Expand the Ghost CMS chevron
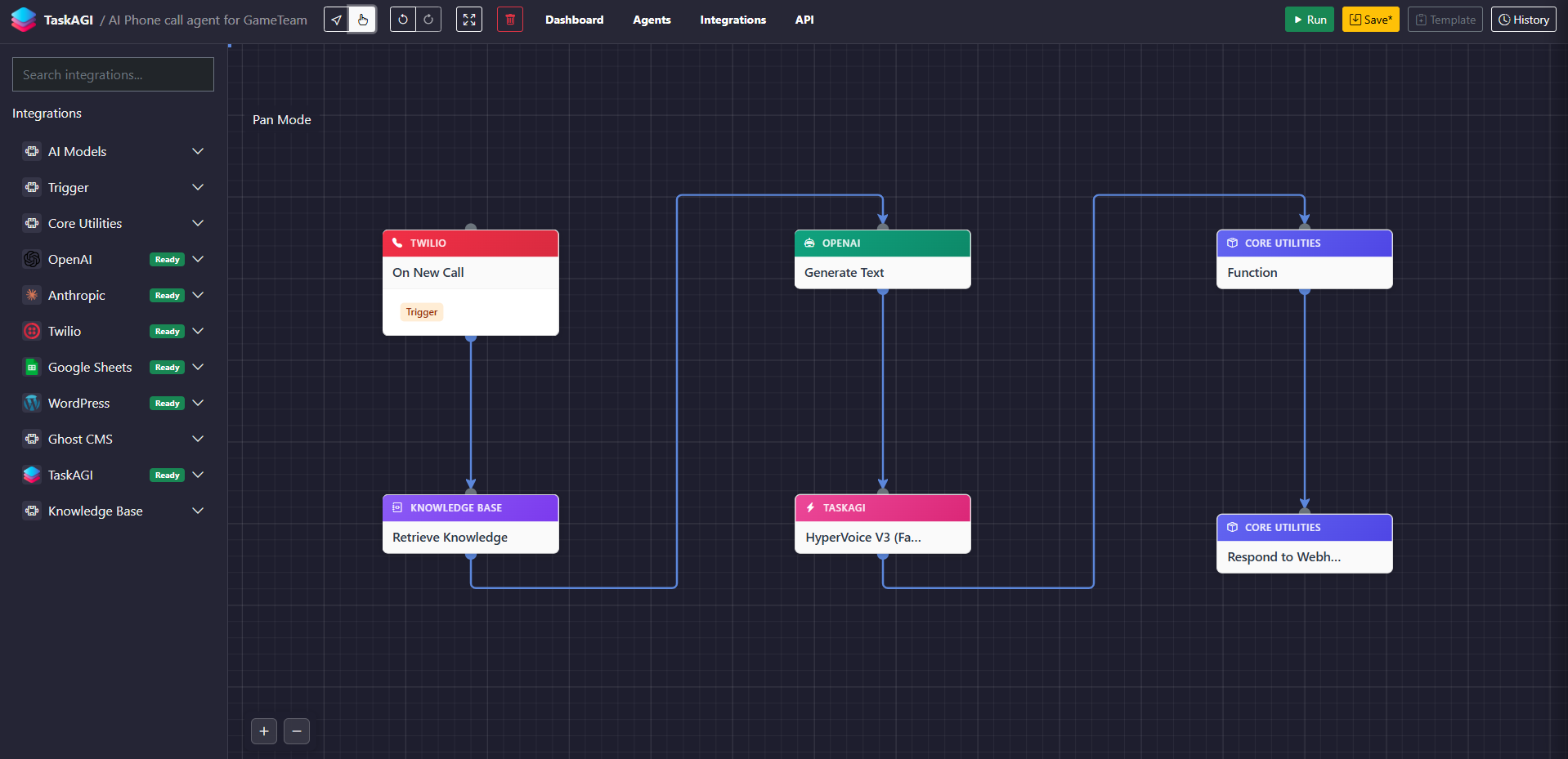Viewport: 1568px width, 759px height. tap(198, 439)
